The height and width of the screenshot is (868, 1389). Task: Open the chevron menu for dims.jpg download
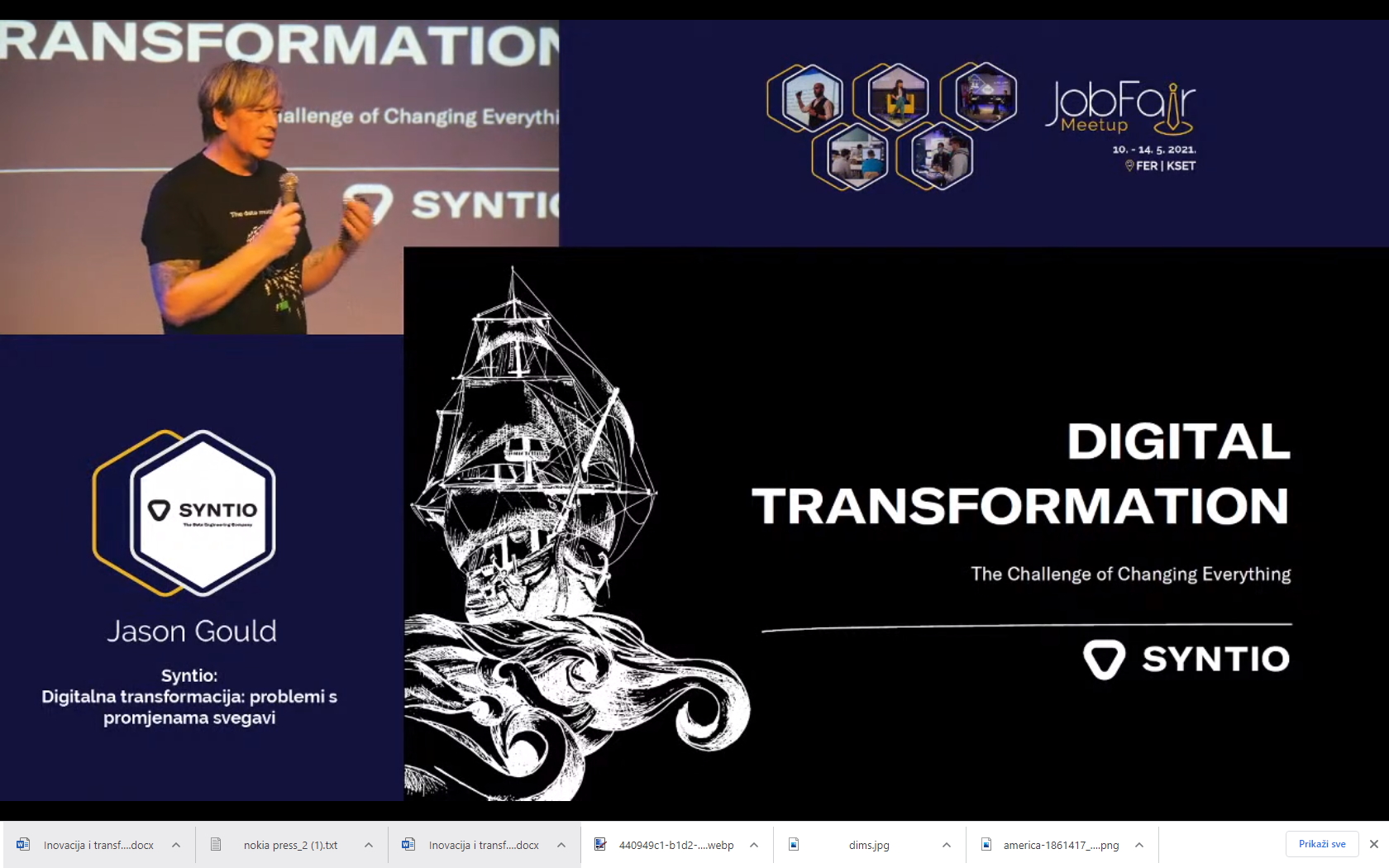(x=947, y=845)
